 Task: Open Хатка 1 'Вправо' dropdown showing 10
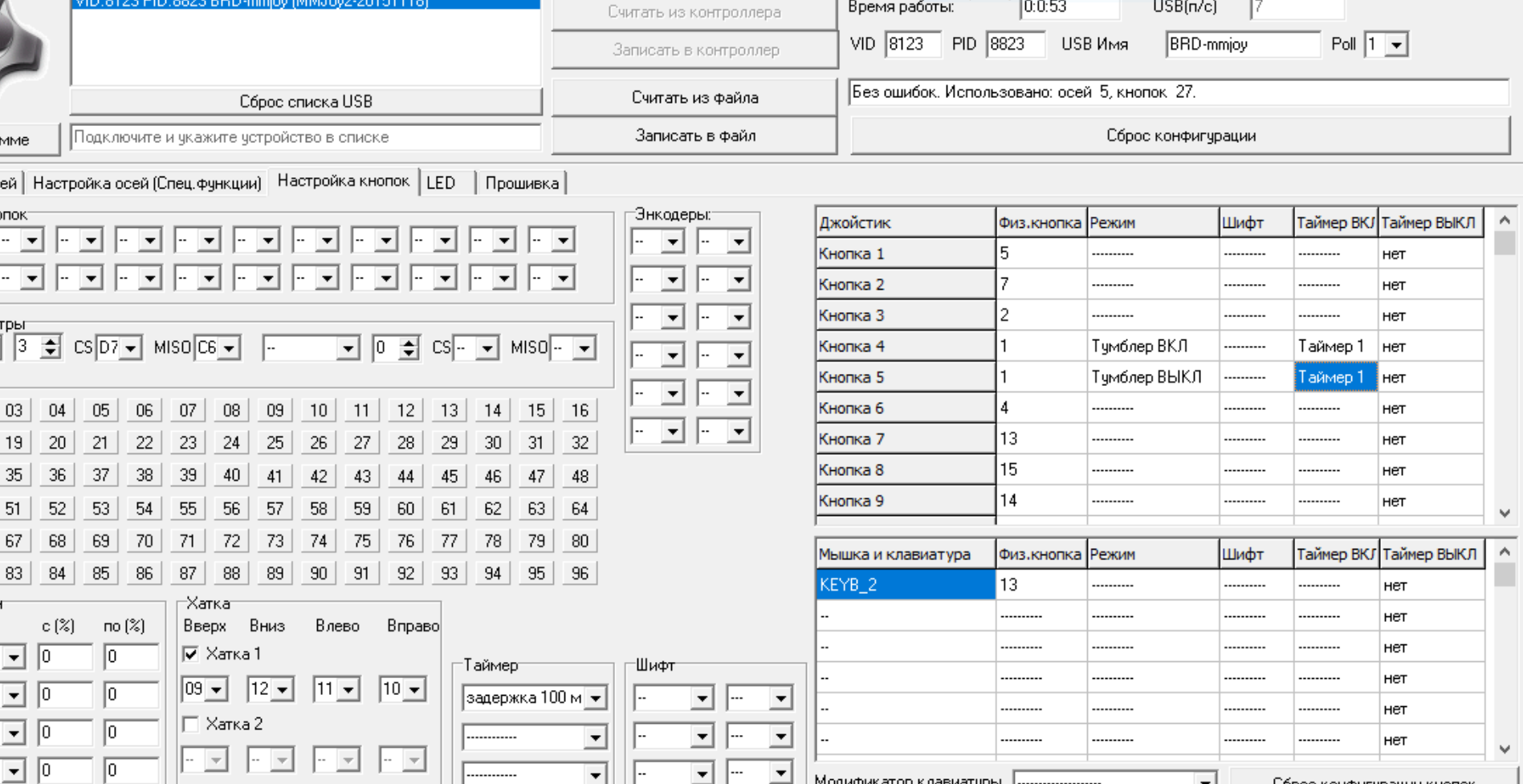pos(415,690)
